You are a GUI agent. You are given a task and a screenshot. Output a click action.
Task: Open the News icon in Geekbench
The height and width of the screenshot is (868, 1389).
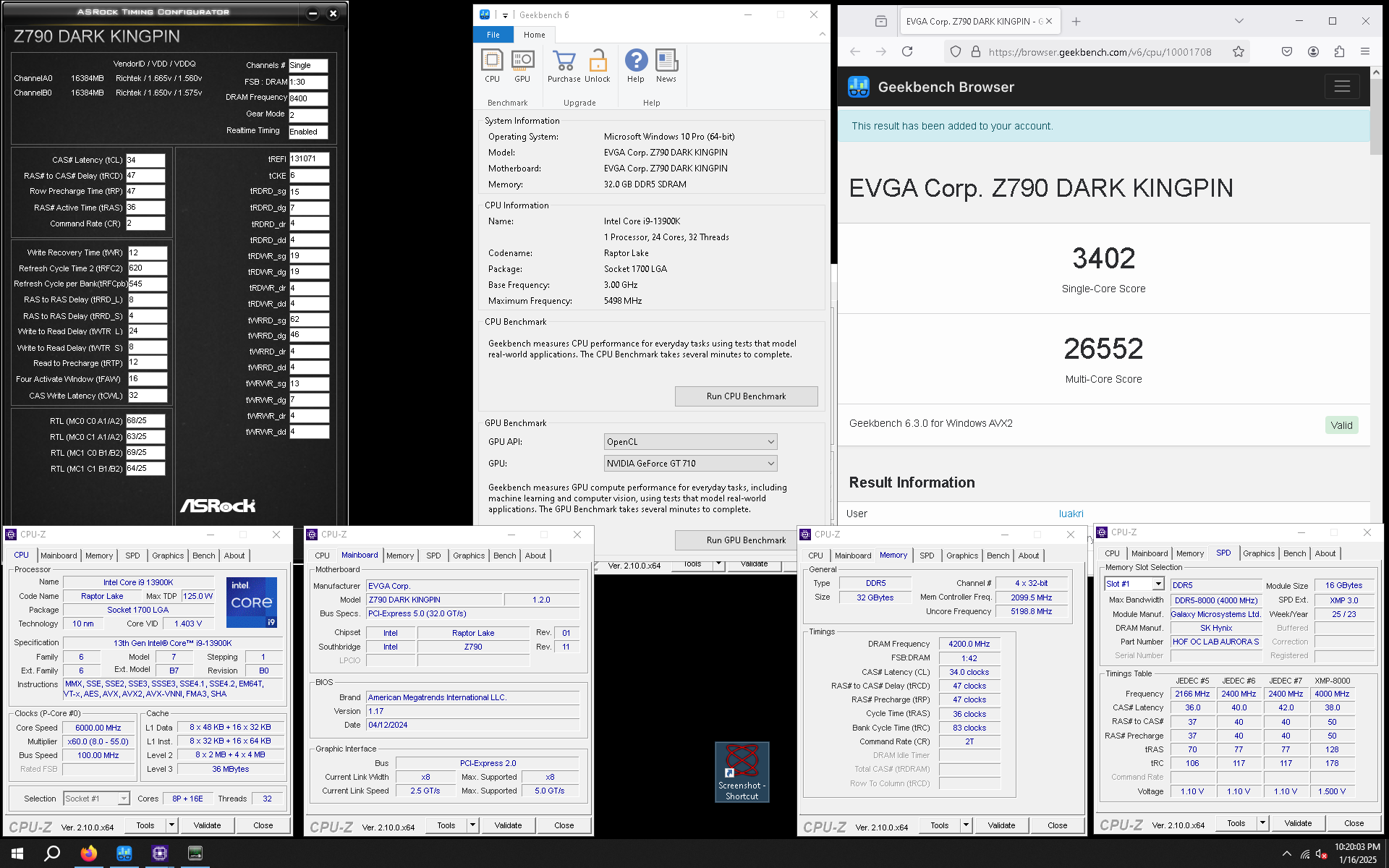tap(666, 66)
